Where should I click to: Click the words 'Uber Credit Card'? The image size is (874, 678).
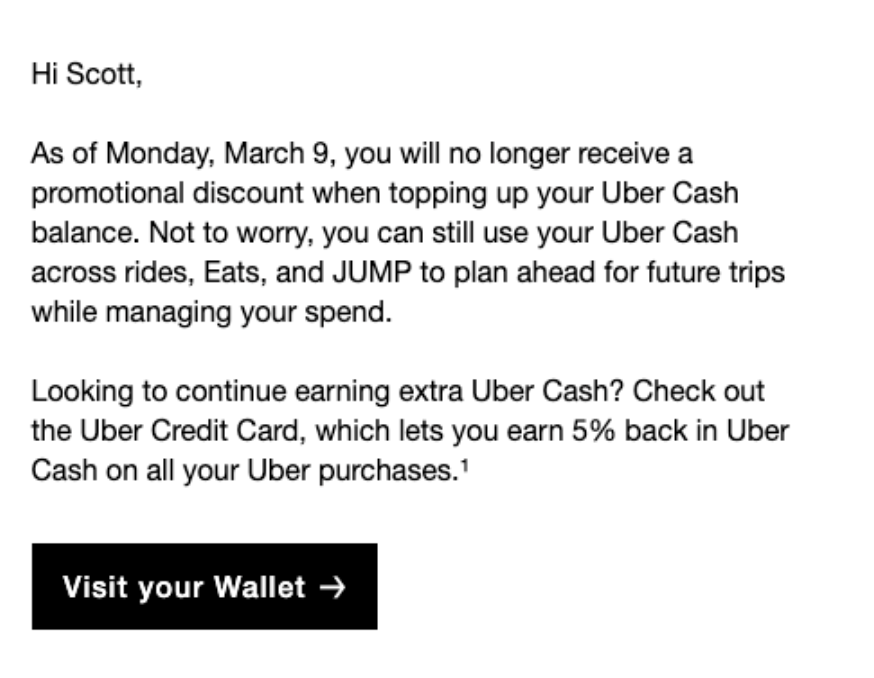190,430
